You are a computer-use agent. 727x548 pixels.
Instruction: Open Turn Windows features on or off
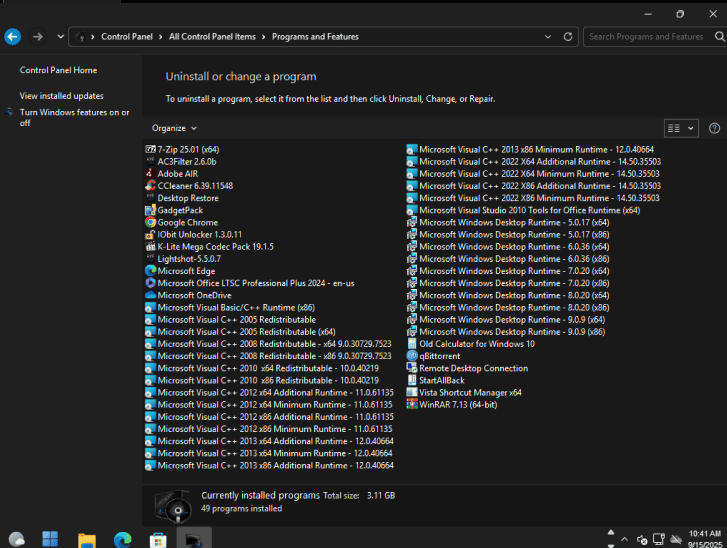pos(74,118)
